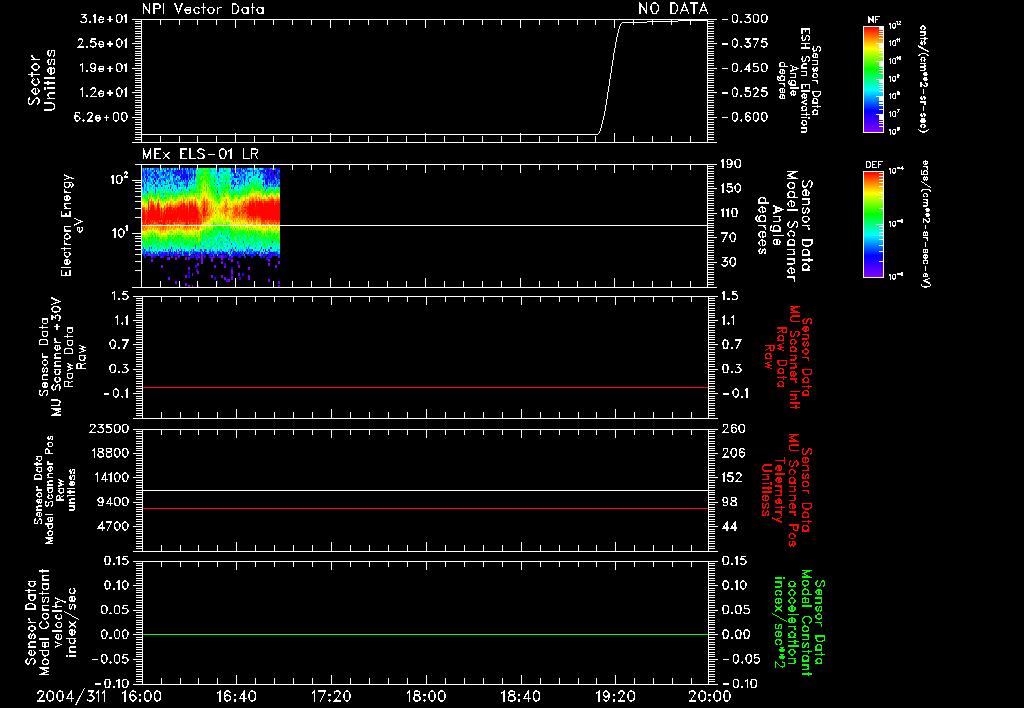The height and width of the screenshot is (708, 1024).
Task: Select the "Electron Energy eV" axis label
Action: click(72, 225)
